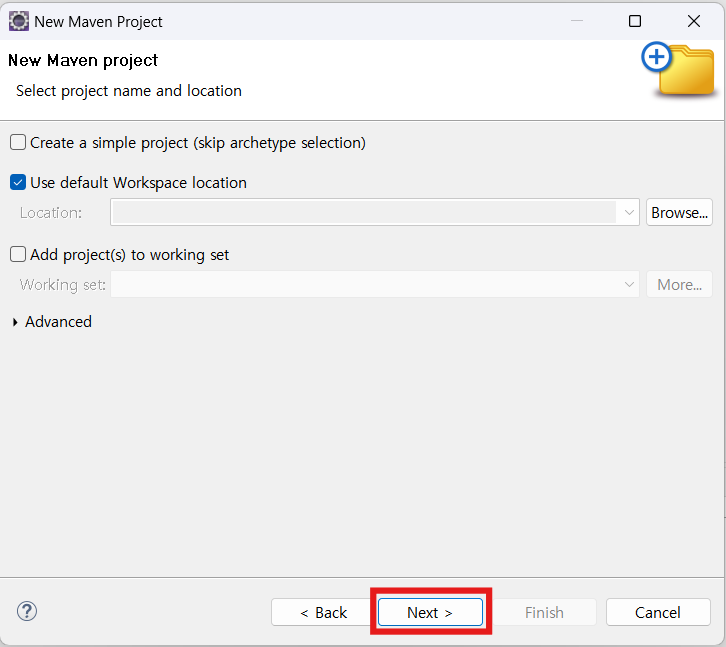Cancel the New Maven Project wizard
Image resolution: width=726 pixels, height=647 pixels.
658,612
